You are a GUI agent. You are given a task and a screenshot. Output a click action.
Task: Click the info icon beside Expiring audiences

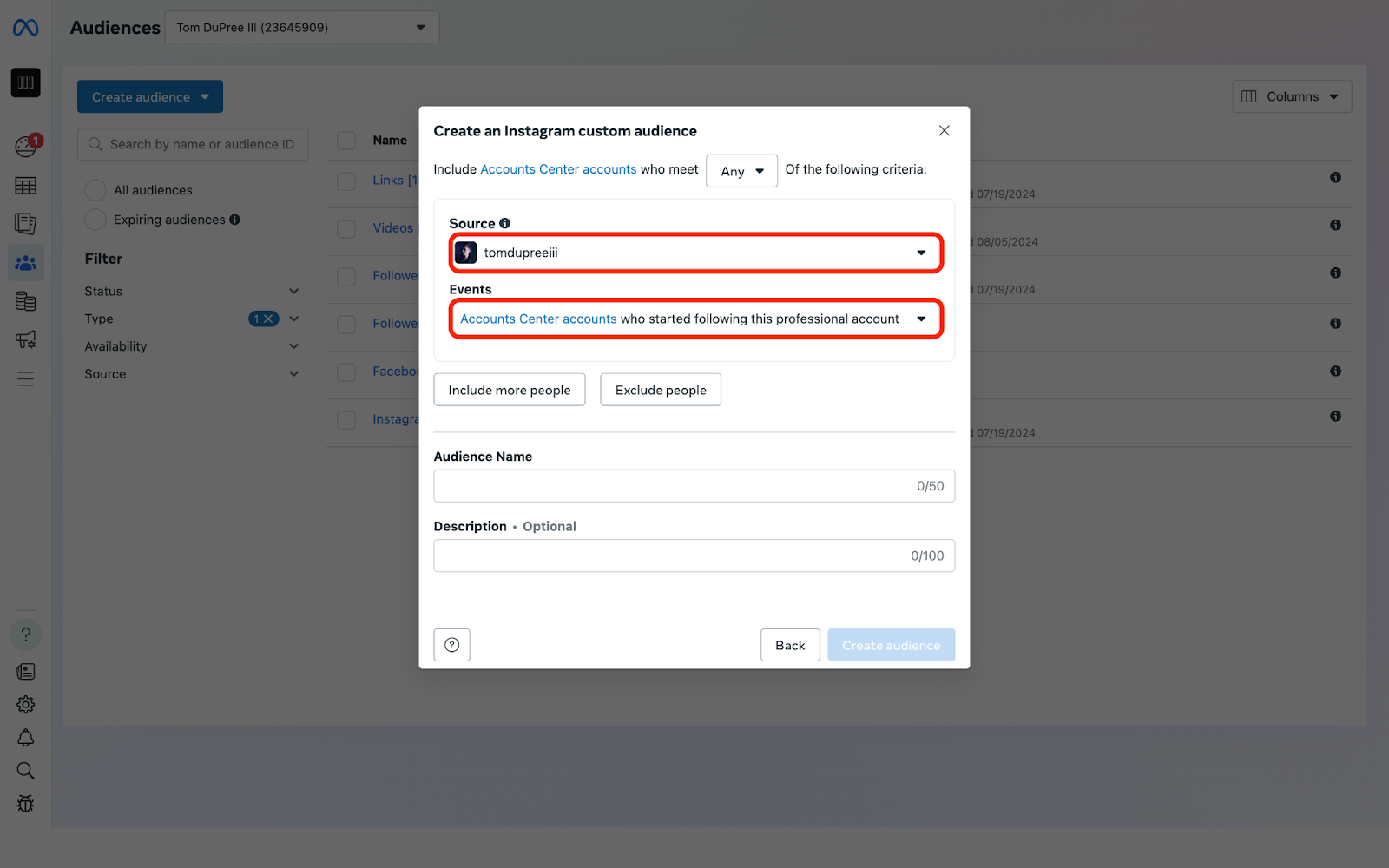[x=234, y=220]
